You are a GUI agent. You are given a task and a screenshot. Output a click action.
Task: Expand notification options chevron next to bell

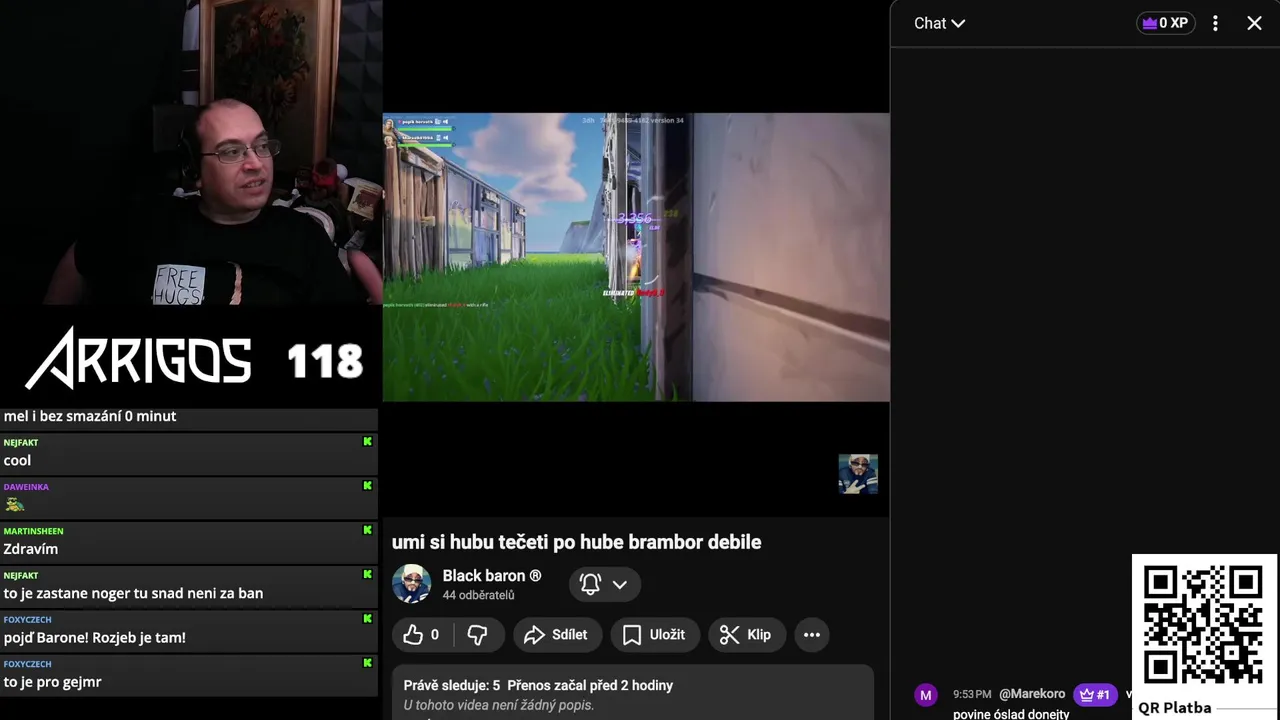tap(620, 584)
